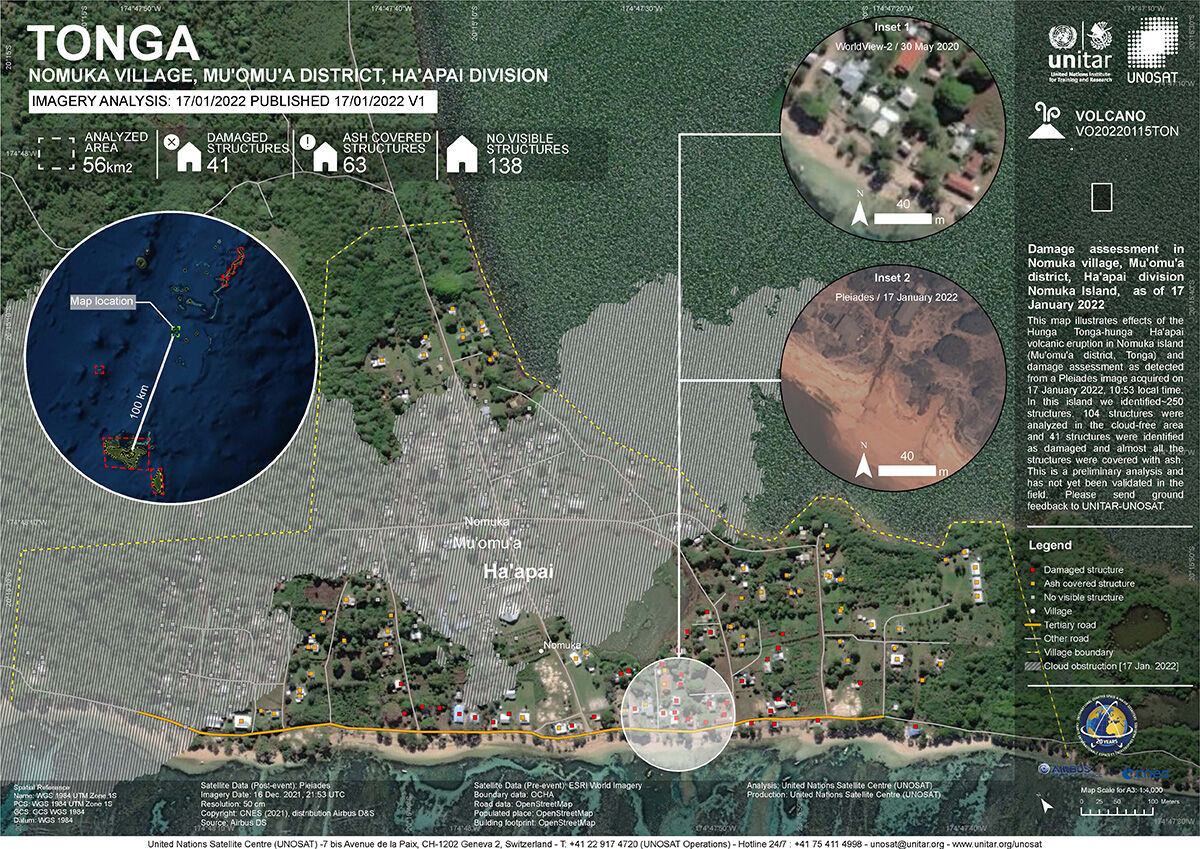Click the Map location label on overview map

pyautogui.click(x=101, y=301)
